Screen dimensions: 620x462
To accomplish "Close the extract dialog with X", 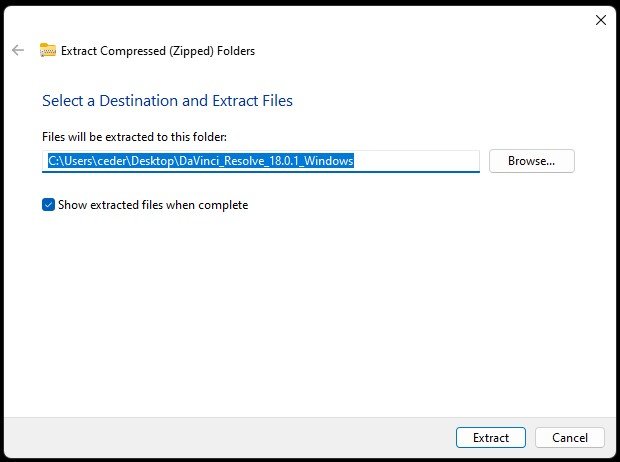I will (x=601, y=20).
